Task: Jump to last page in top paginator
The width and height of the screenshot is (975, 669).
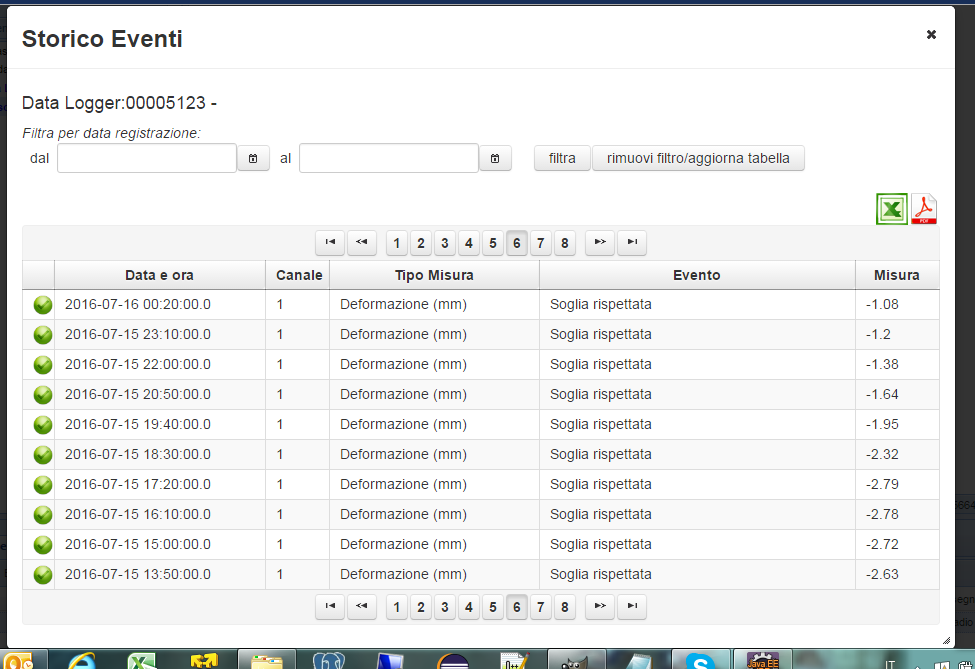Action: [631, 242]
